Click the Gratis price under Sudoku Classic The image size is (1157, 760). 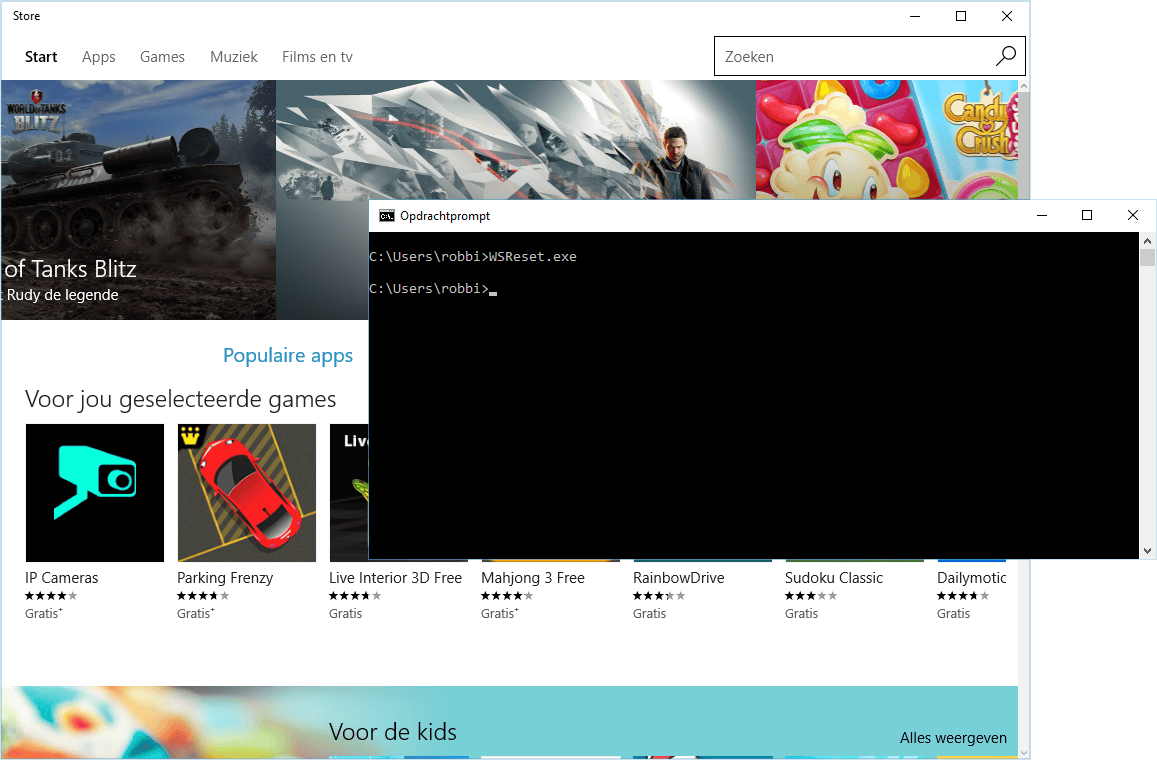click(801, 613)
